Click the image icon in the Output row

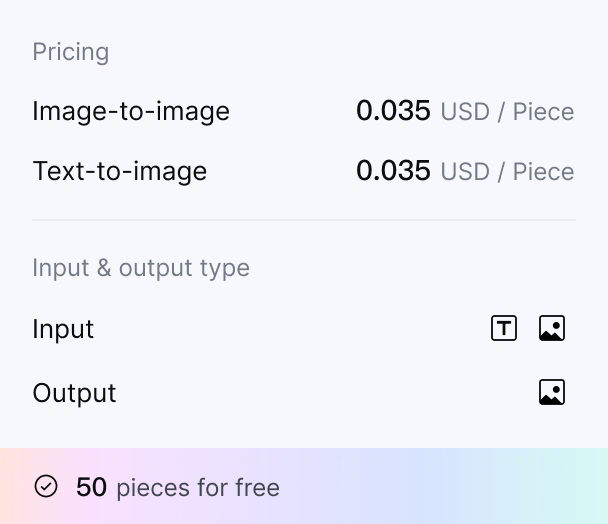coord(552,392)
